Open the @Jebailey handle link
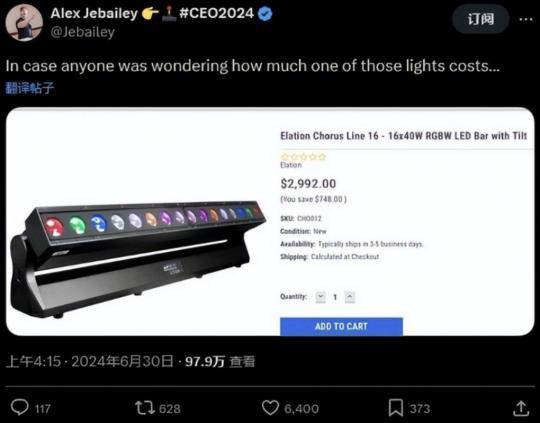 (x=83, y=32)
